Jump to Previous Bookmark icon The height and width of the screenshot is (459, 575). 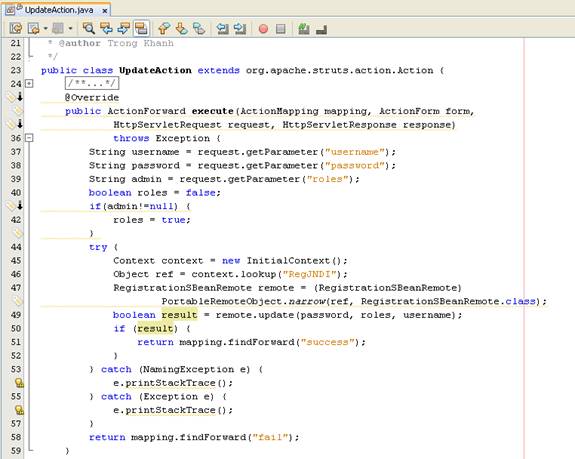tap(164, 28)
